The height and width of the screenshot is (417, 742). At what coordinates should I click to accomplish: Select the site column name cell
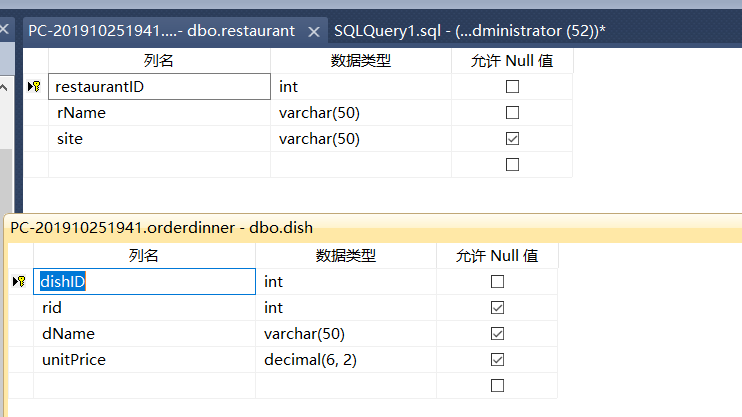pyautogui.click(x=159, y=139)
